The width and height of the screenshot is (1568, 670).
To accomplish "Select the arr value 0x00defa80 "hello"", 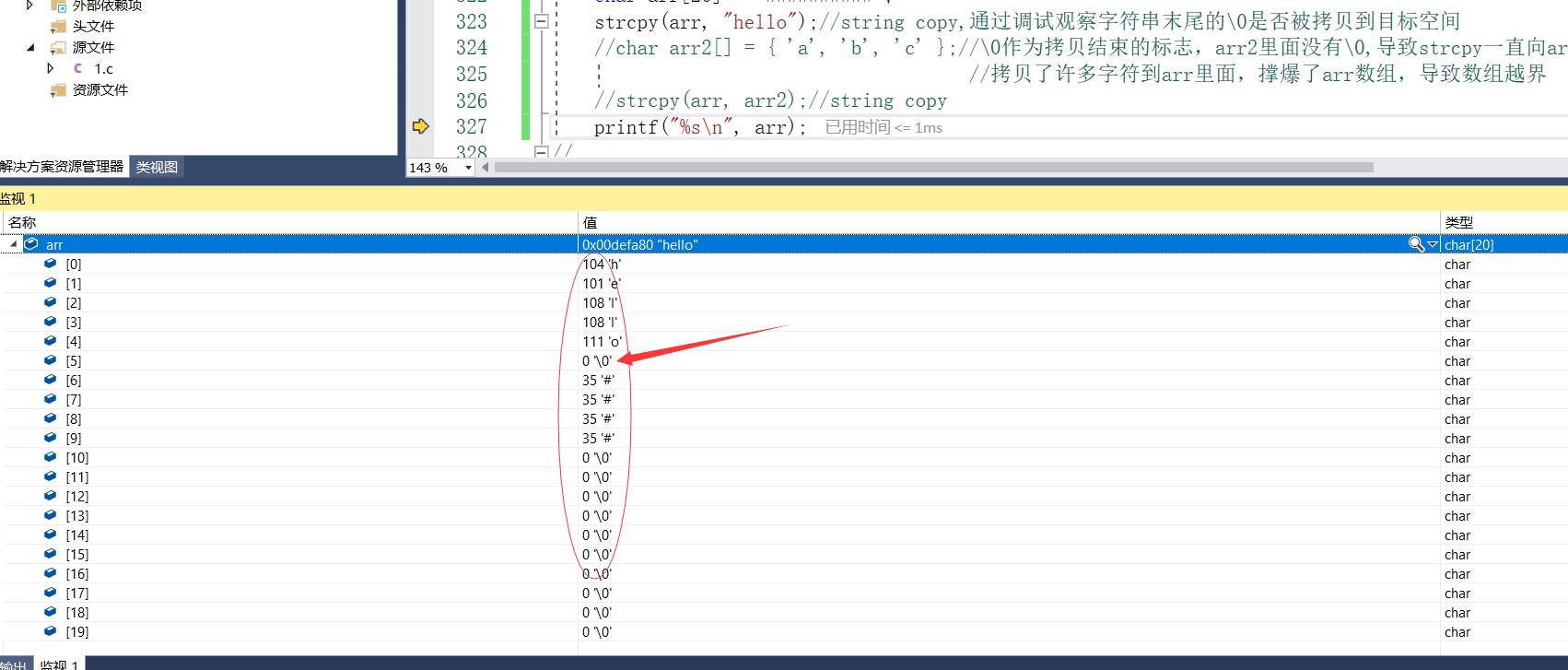I will pyautogui.click(x=639, y=244).
